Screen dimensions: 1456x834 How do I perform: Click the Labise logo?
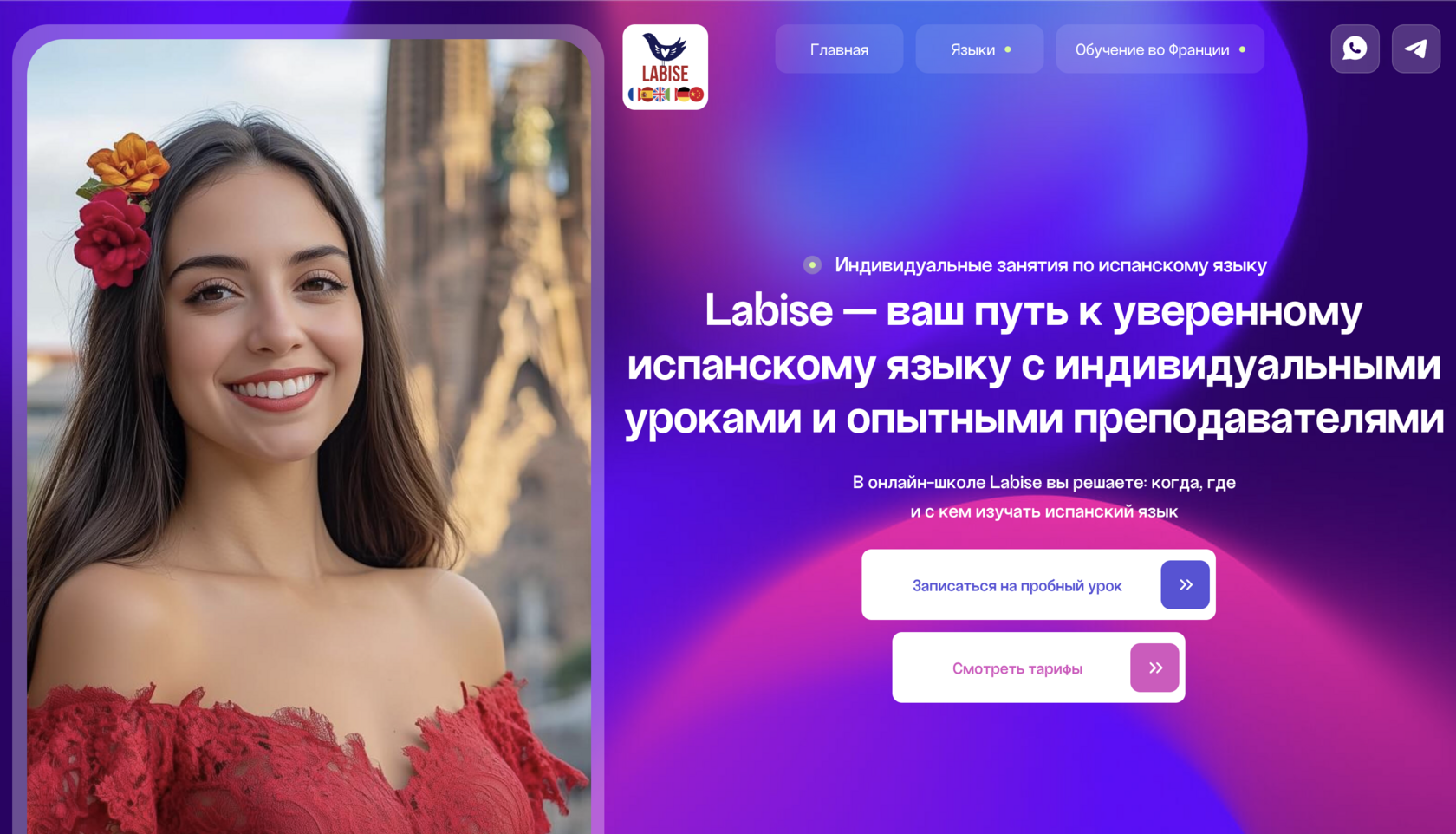tap(665, 67)
